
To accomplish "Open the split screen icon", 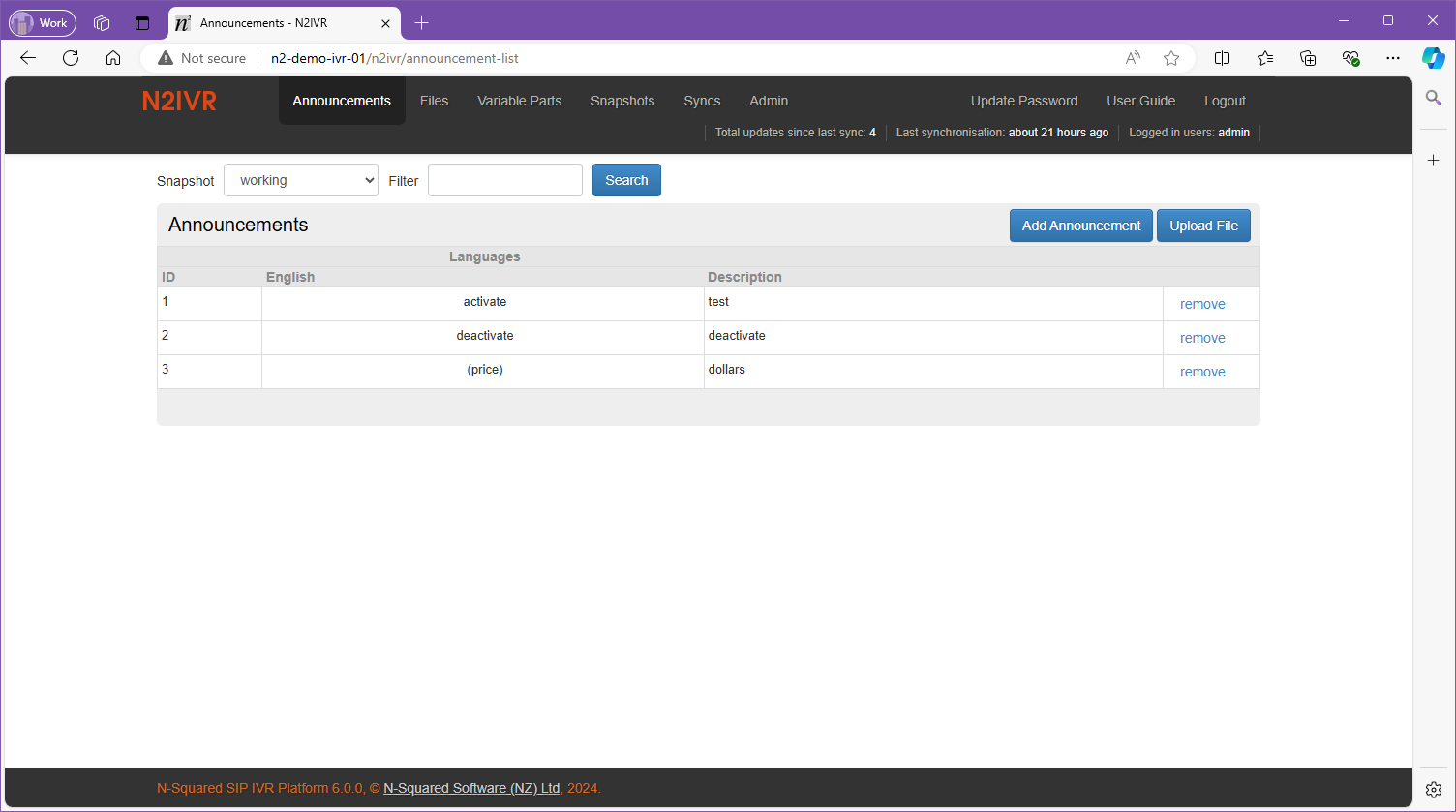I will pos(1222,58).
